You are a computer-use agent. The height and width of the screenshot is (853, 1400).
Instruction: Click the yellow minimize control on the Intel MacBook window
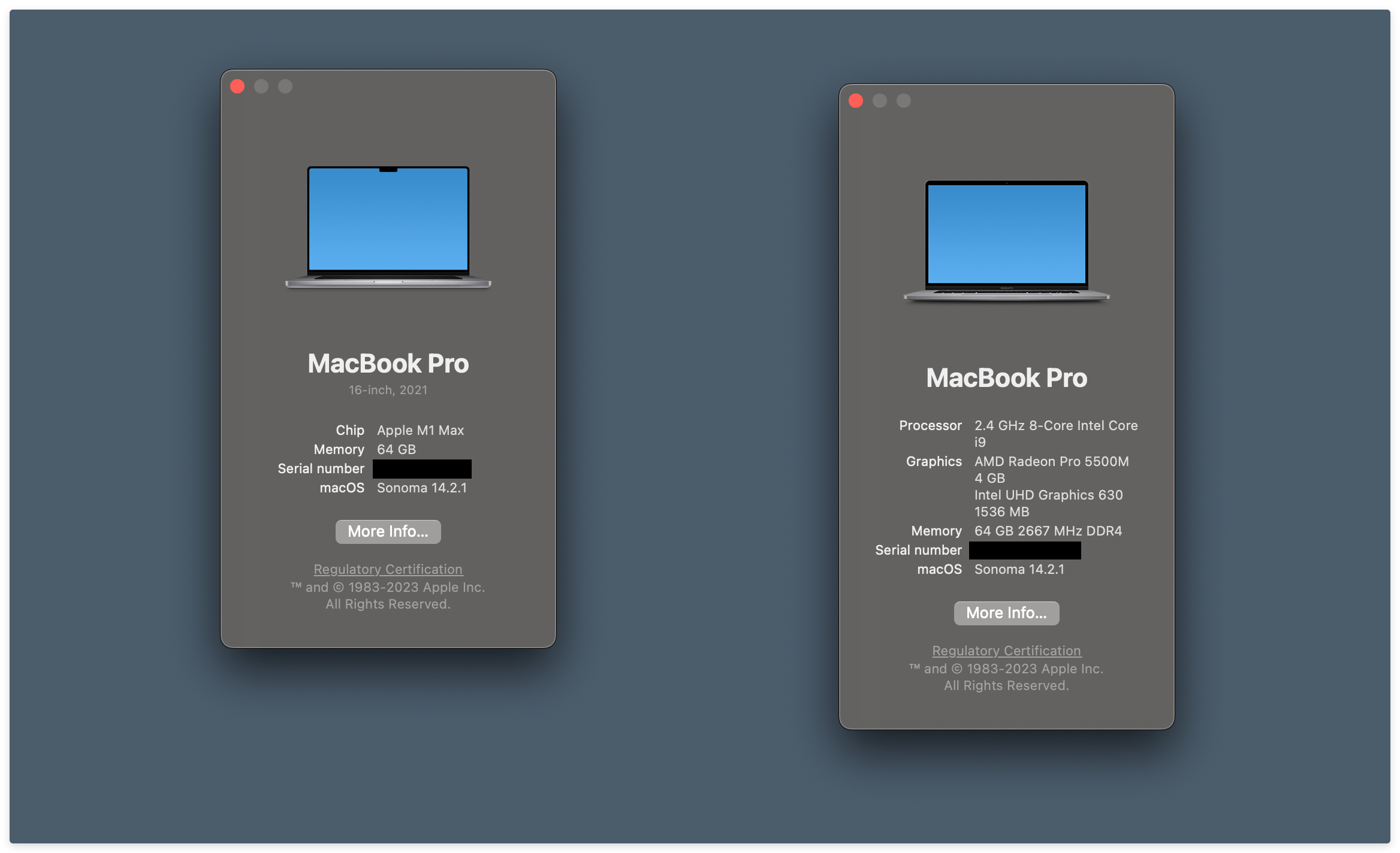[x=879, y=101]
